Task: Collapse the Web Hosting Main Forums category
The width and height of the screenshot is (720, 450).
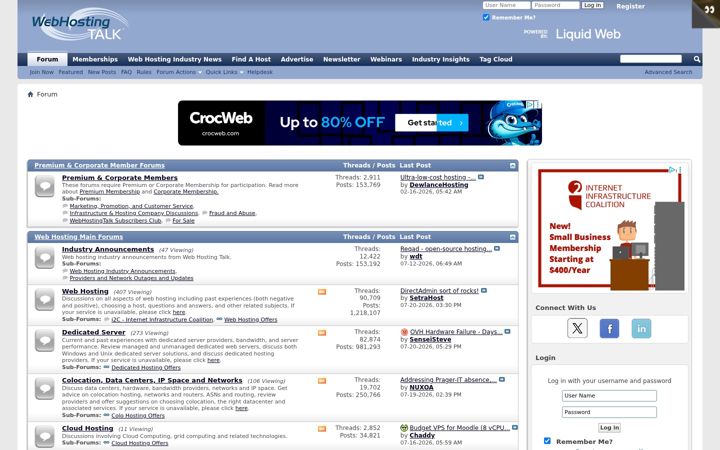Action: [x=512, y=237]
